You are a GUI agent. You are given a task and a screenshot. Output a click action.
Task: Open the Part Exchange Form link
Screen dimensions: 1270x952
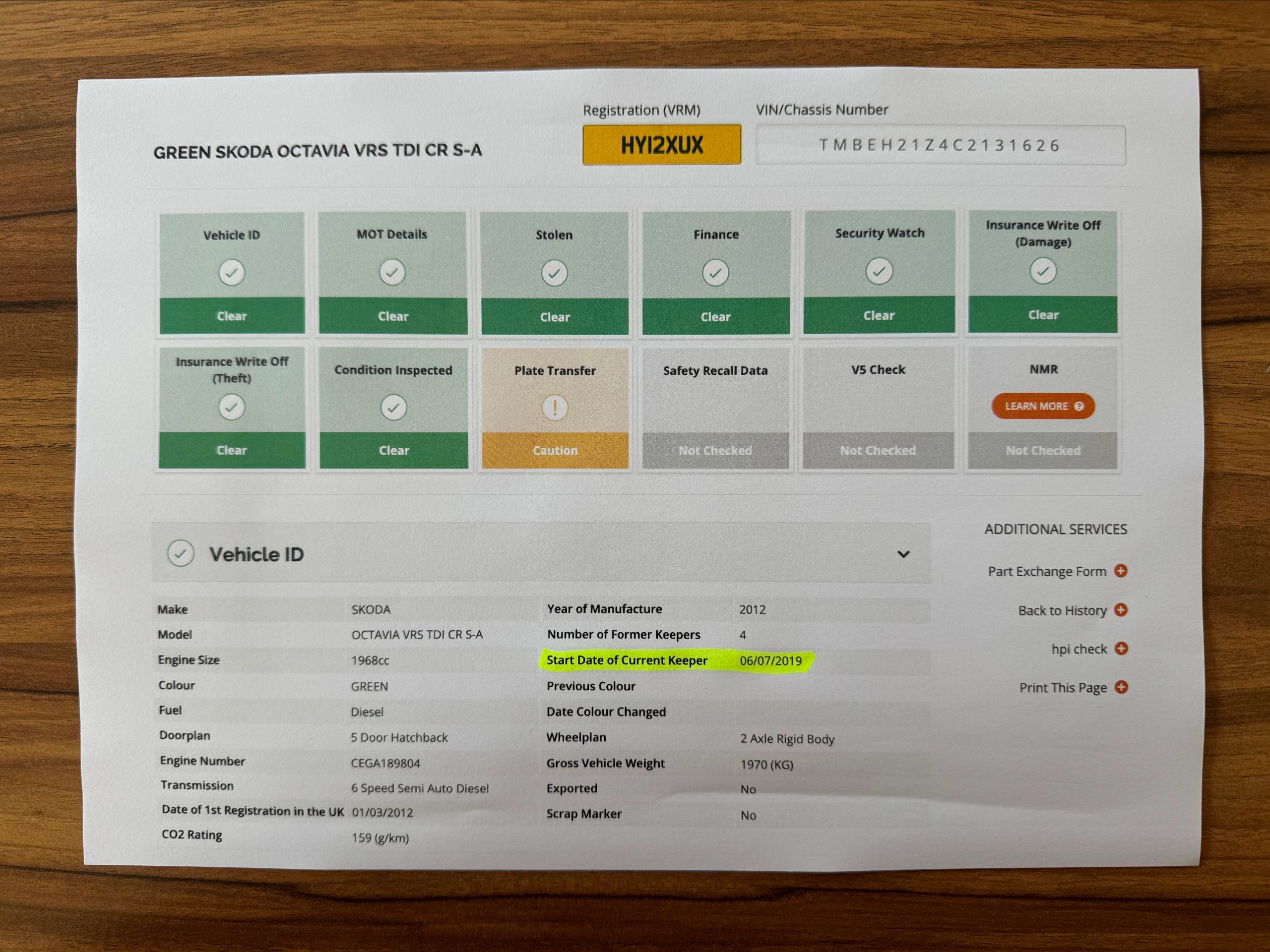1047,572
